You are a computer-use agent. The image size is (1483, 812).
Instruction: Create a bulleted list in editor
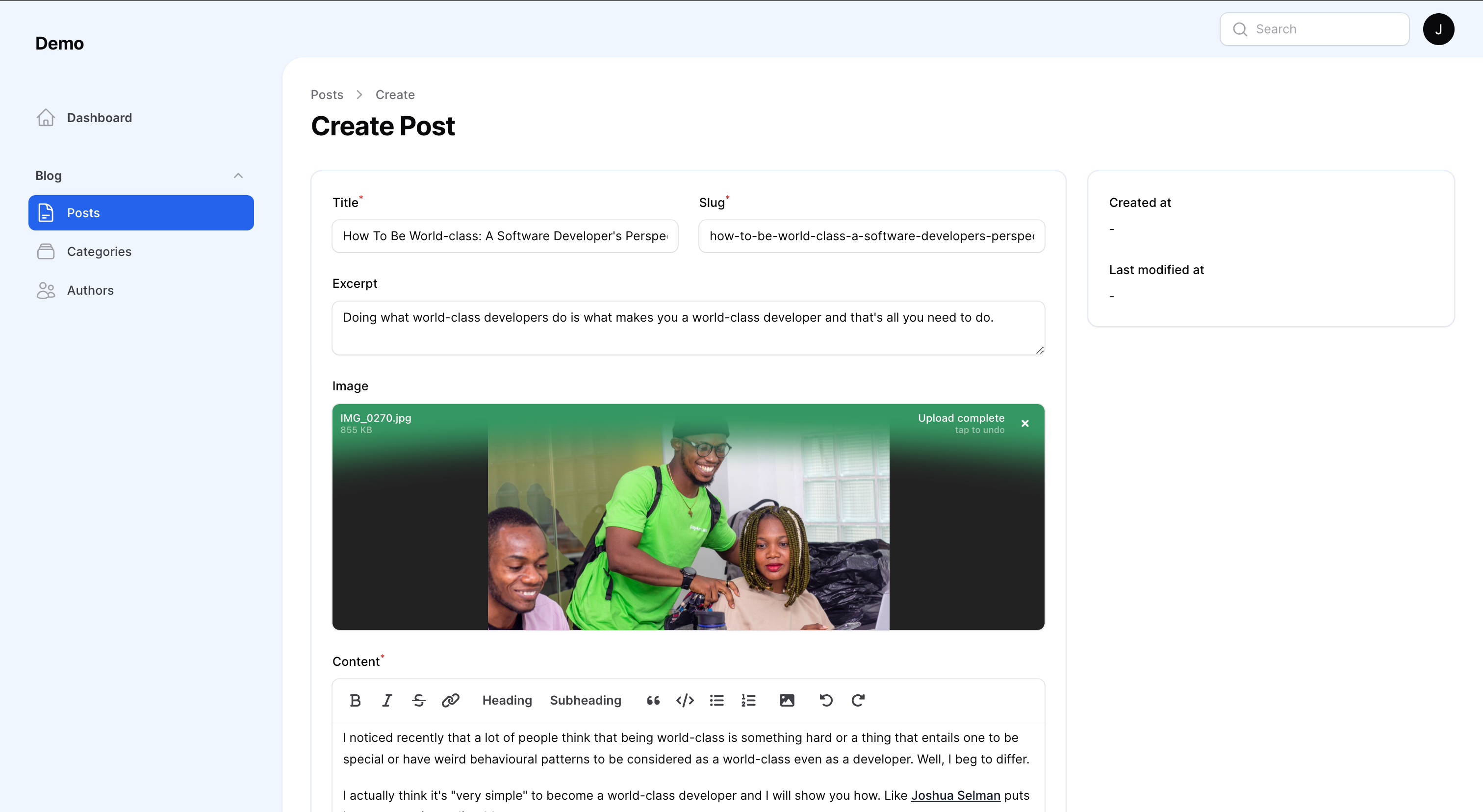coord(717,700)
